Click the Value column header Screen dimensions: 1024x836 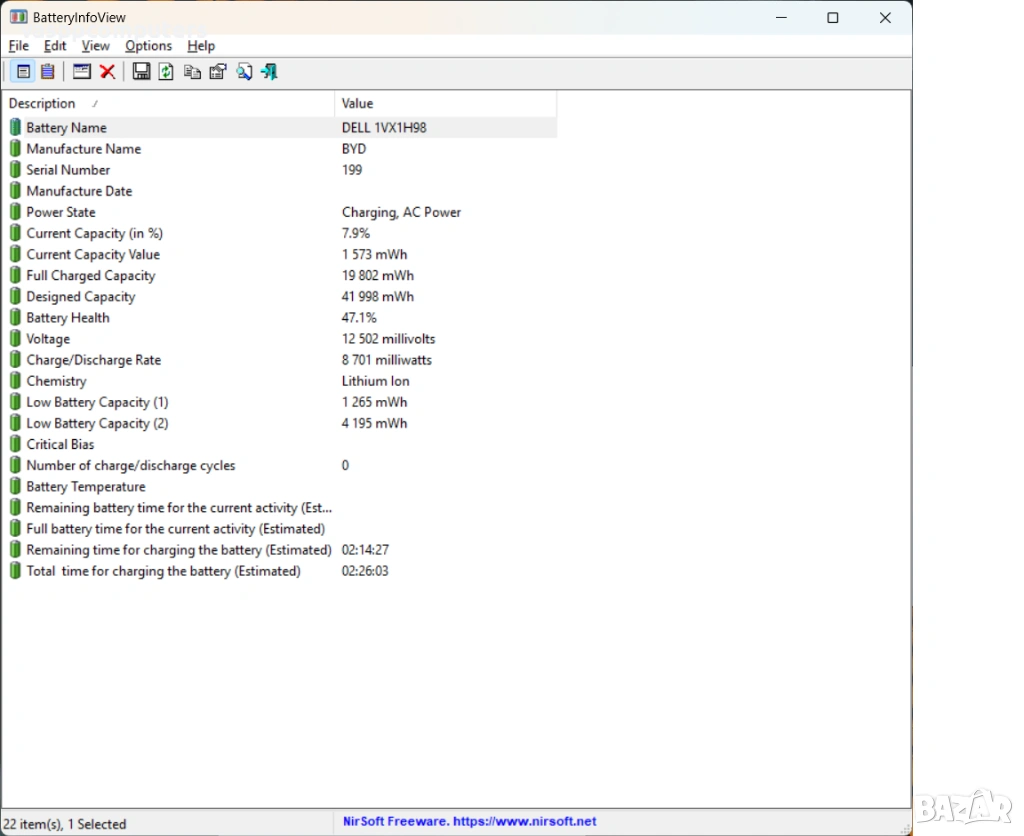coord(357,104)
